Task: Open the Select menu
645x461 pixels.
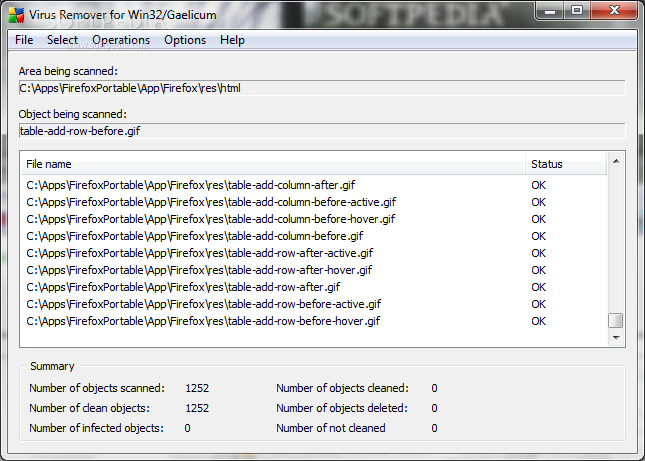Action: click(x=62, y=40)
